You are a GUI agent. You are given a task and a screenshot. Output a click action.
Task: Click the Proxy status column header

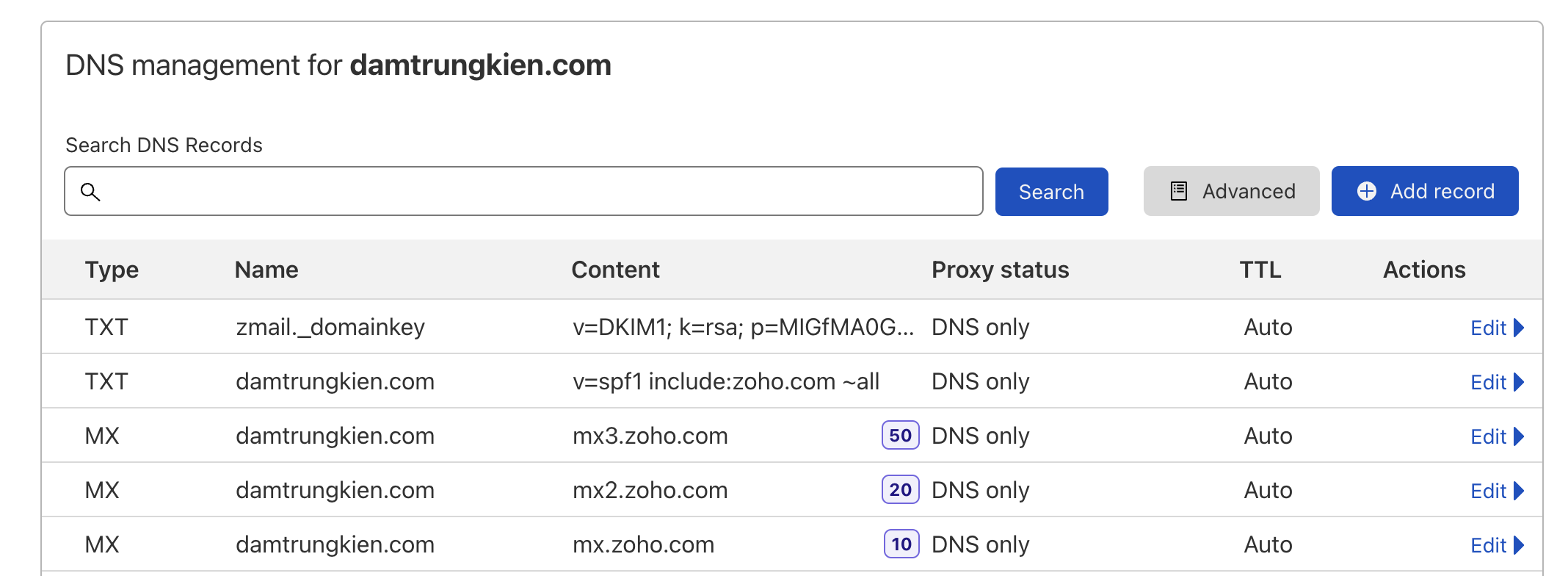[x=1000, y=270]
